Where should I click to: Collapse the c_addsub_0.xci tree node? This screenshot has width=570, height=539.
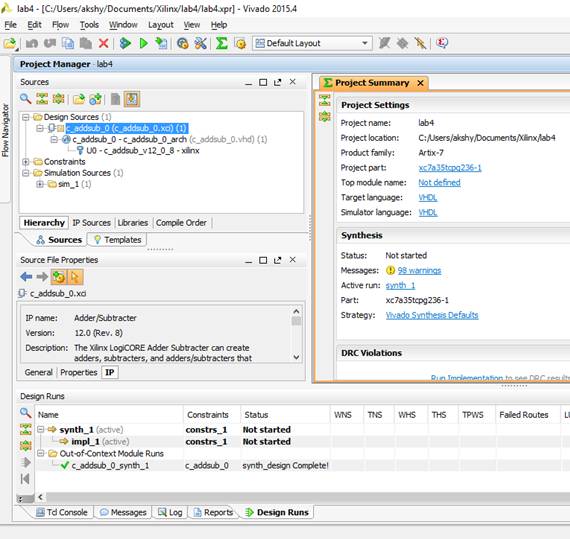tap(40, 128)
